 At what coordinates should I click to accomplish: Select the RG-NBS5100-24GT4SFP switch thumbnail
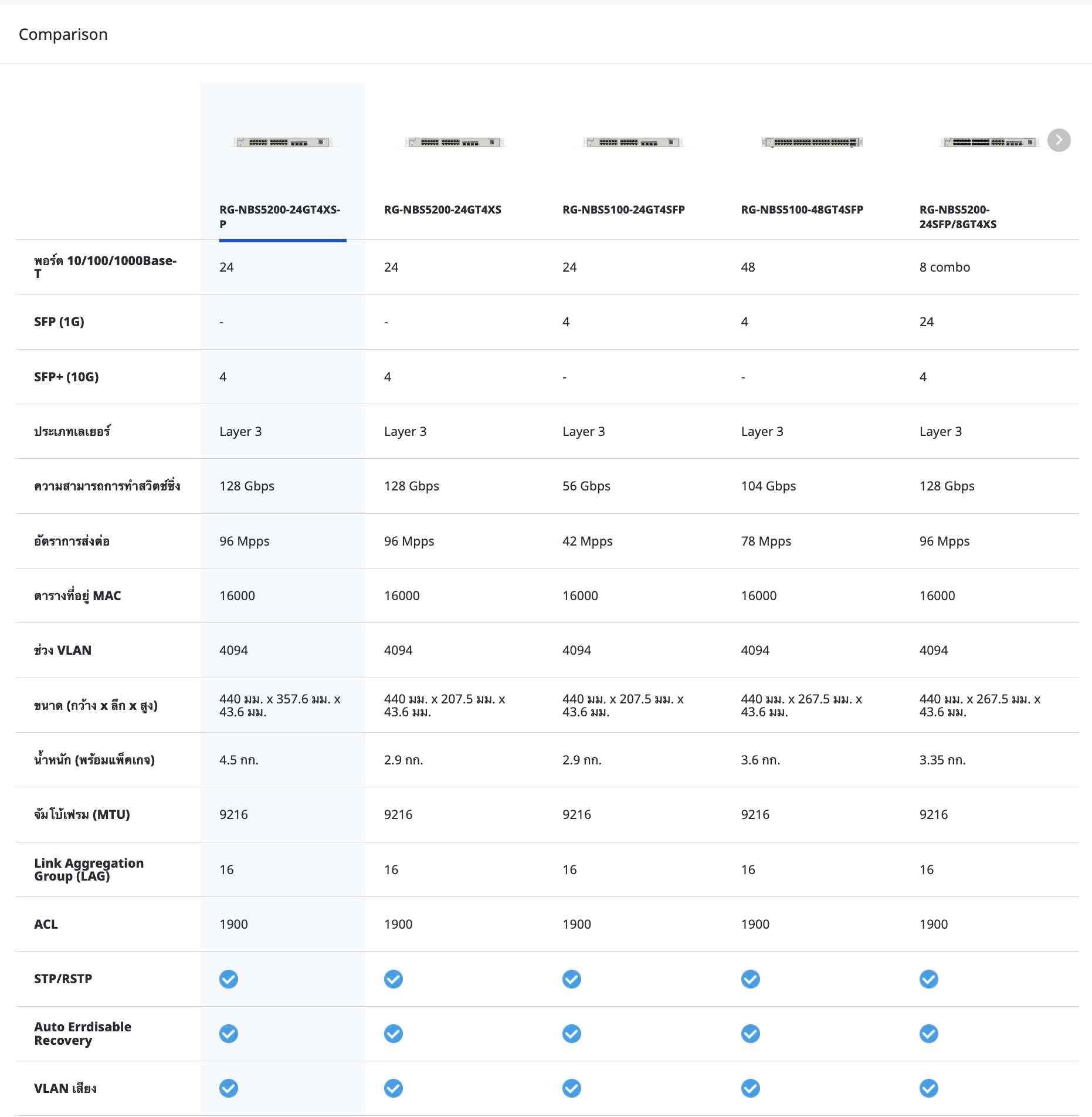pos(633,142)
